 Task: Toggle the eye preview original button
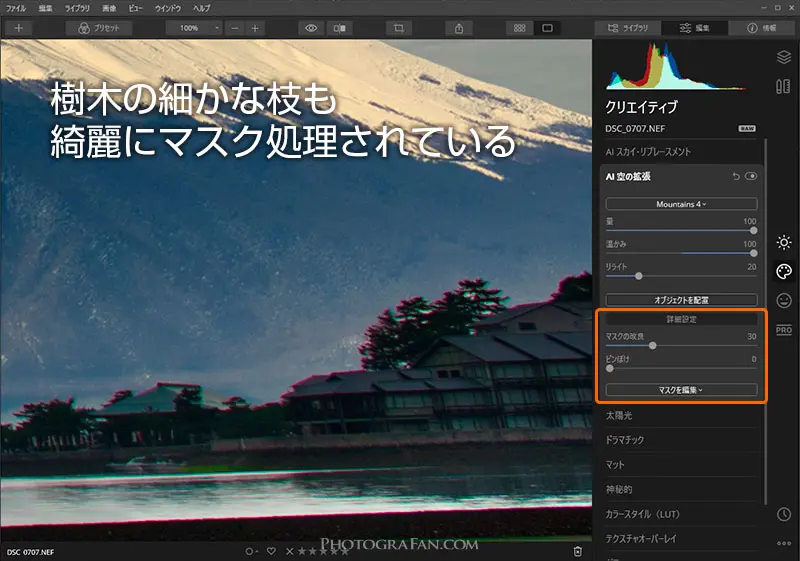[311, 28]
